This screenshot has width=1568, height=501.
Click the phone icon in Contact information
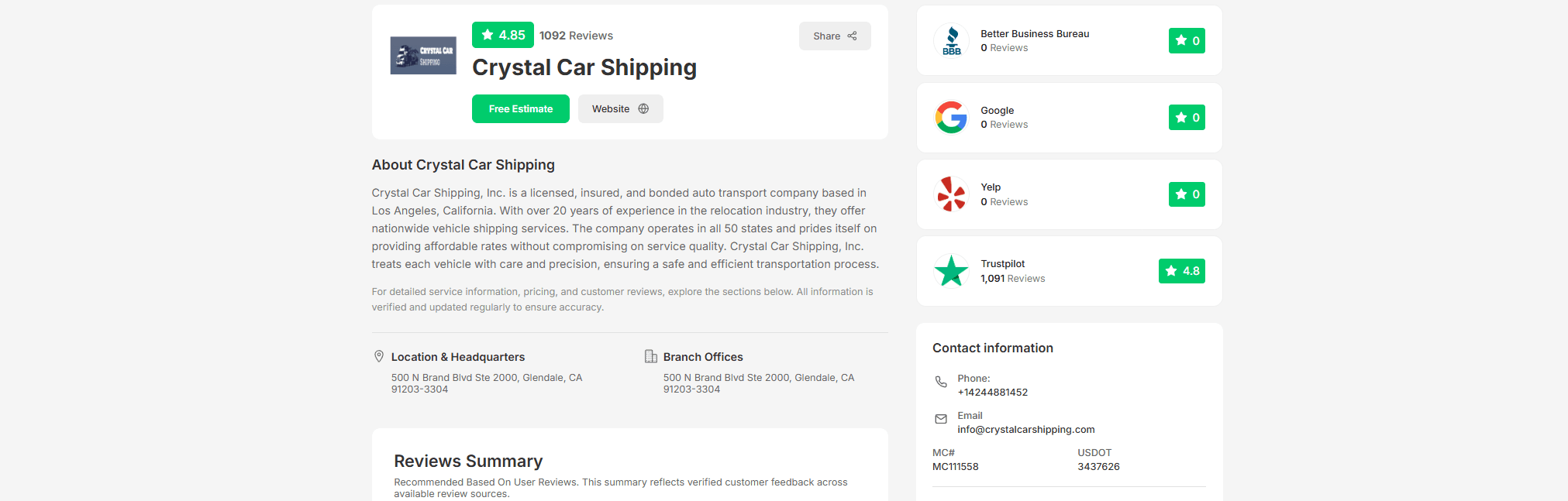[x=941, y=382]
